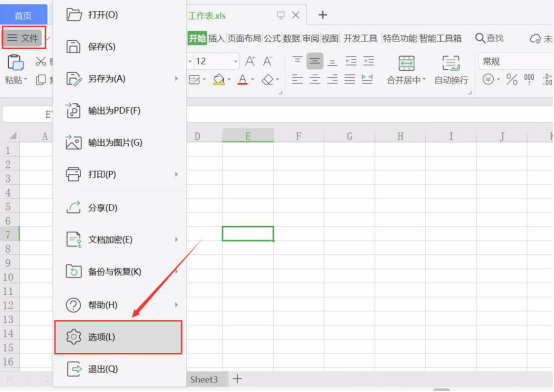Click the red font color A icon
The image size is (554, 392).
coord(242,80)
